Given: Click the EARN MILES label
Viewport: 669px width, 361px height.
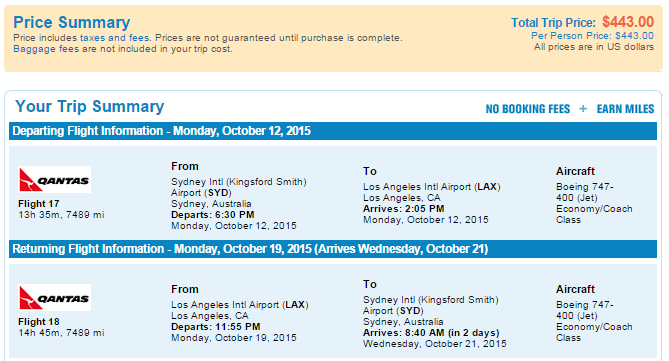Looking at the screenshot, I should click(x=625, y=109).
